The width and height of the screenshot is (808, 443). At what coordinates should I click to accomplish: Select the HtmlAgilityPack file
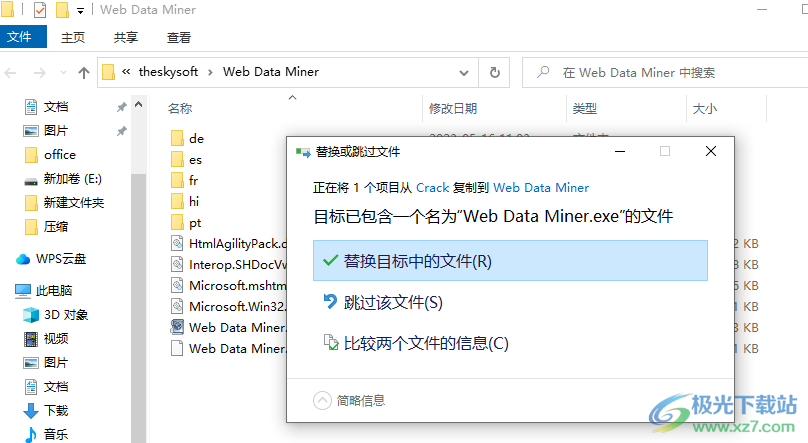coord(229,244)
